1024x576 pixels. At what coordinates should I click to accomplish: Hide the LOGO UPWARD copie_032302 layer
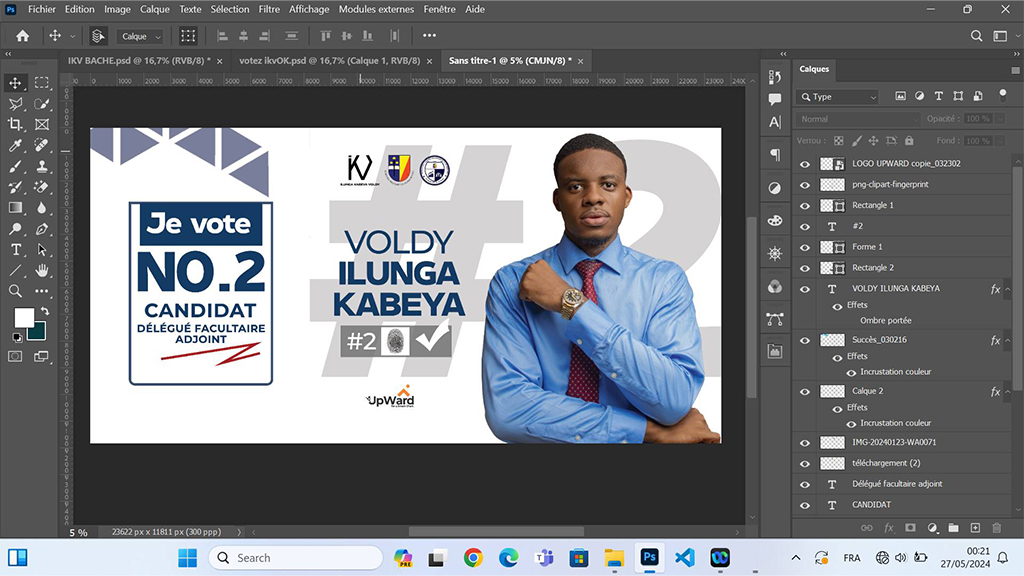805,164
